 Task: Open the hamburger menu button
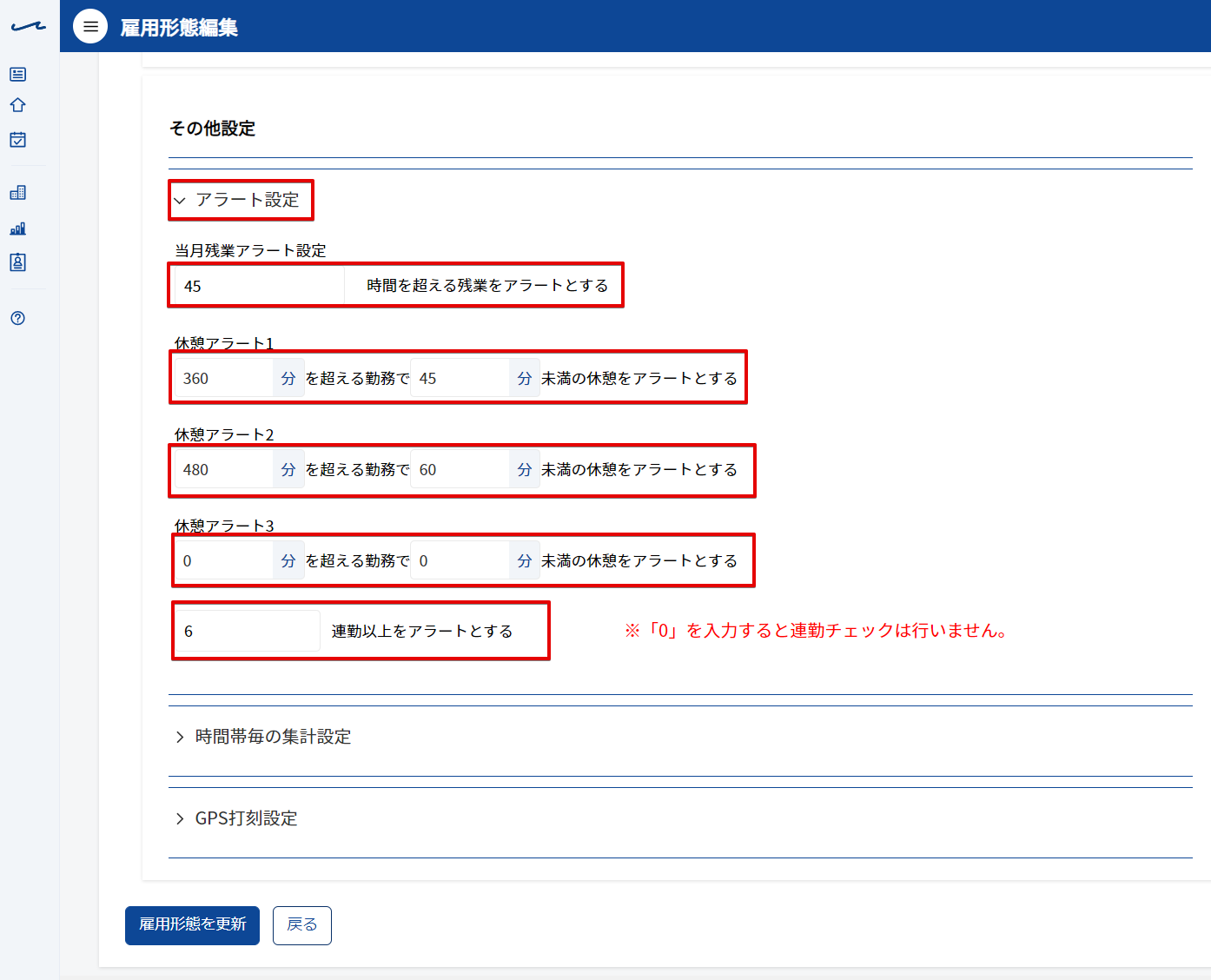tap(90, 26)
